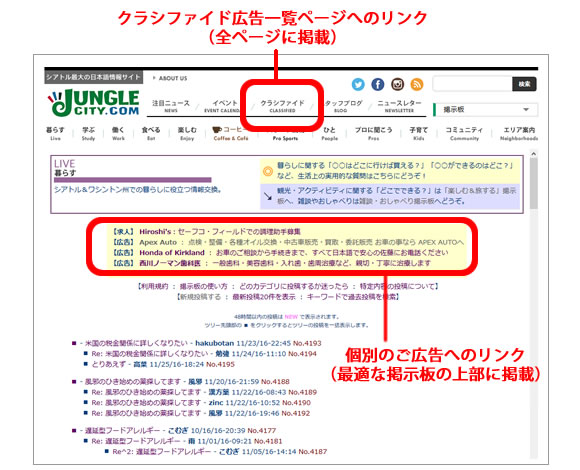This screenshot has width=580, height=470.
Task: Select the 学ぶ Study category
Action: pyautogui.click(x=88, y=133)
